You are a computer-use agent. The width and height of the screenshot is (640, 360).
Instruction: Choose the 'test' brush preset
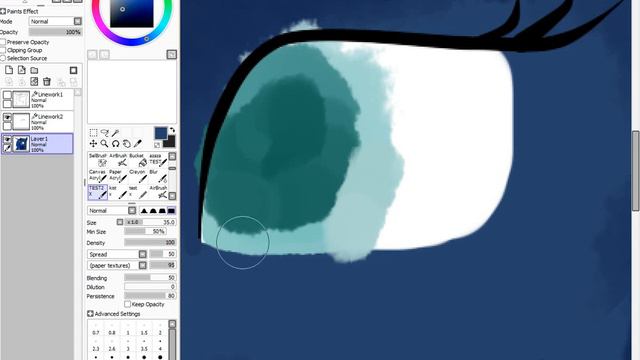pyautogui.click(x=138, y=192)
